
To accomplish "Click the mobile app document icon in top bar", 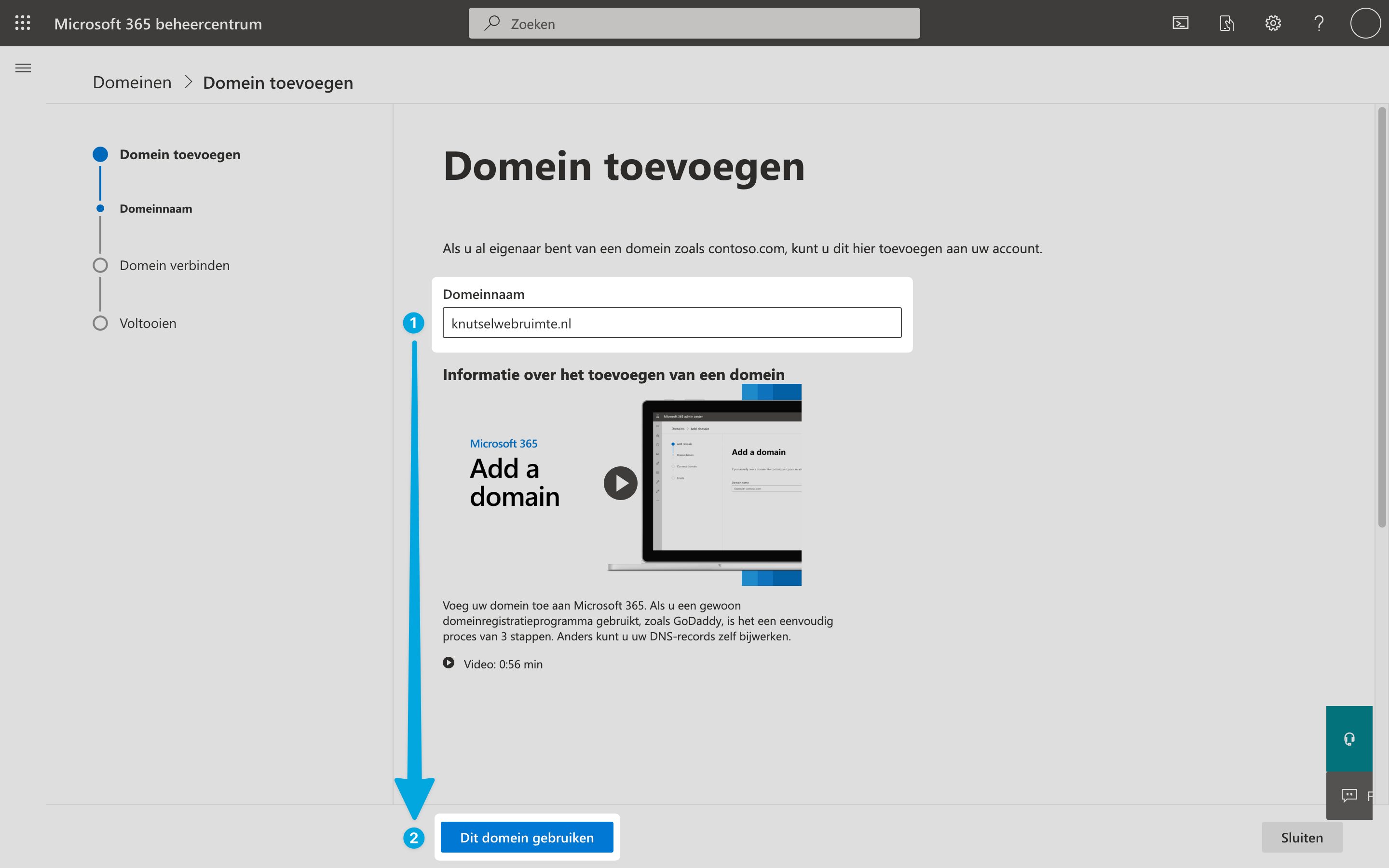I will 1226,23.
